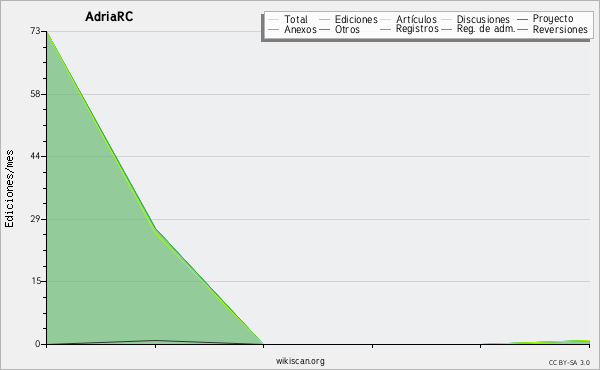The width and height of the screenshot is (600, 370).
Task: Click the Proyecto legend label
Action: coord(553,19)
